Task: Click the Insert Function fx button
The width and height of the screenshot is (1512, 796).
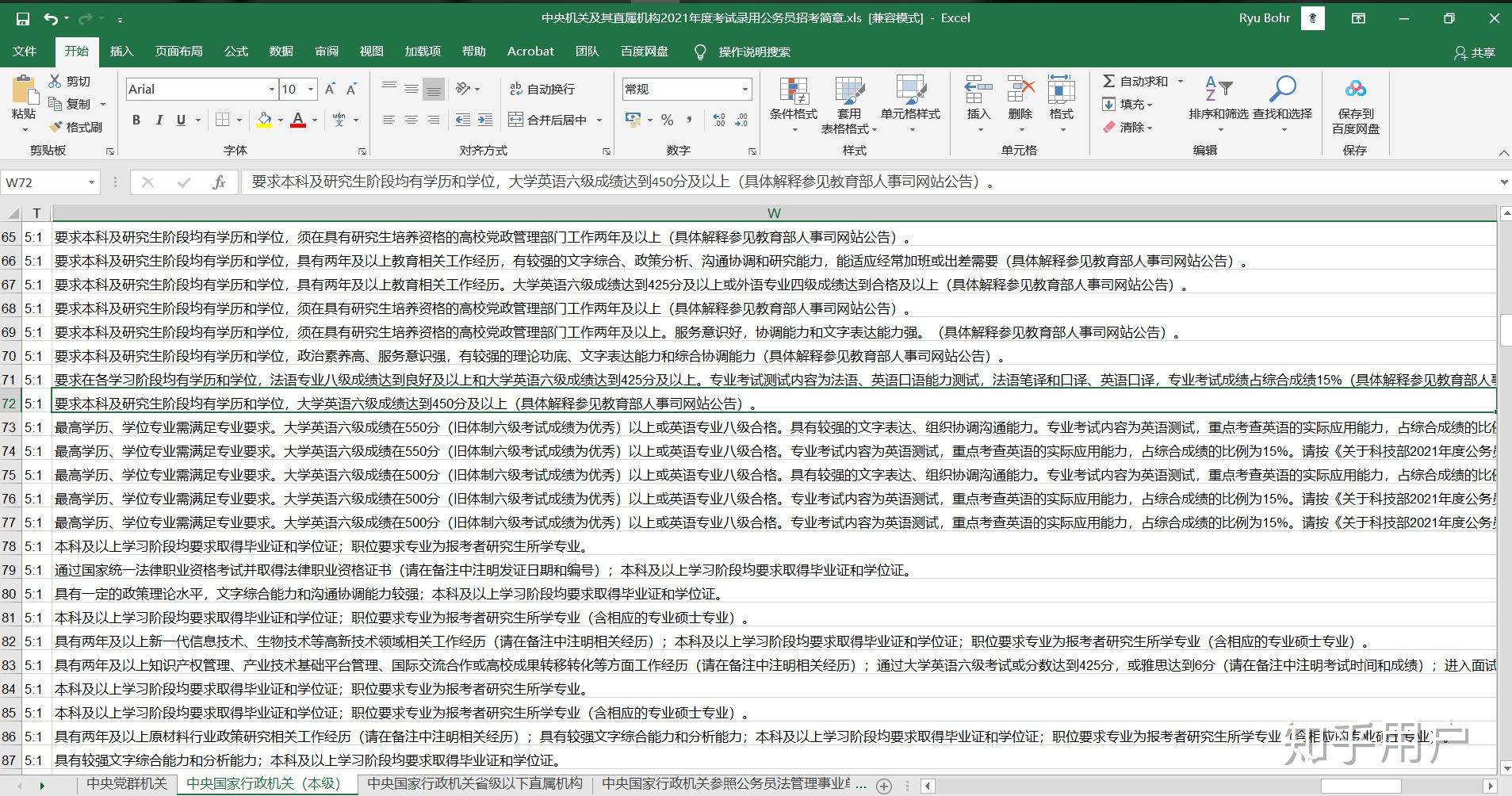Action: pyautogui.click(x=220, y=182)
